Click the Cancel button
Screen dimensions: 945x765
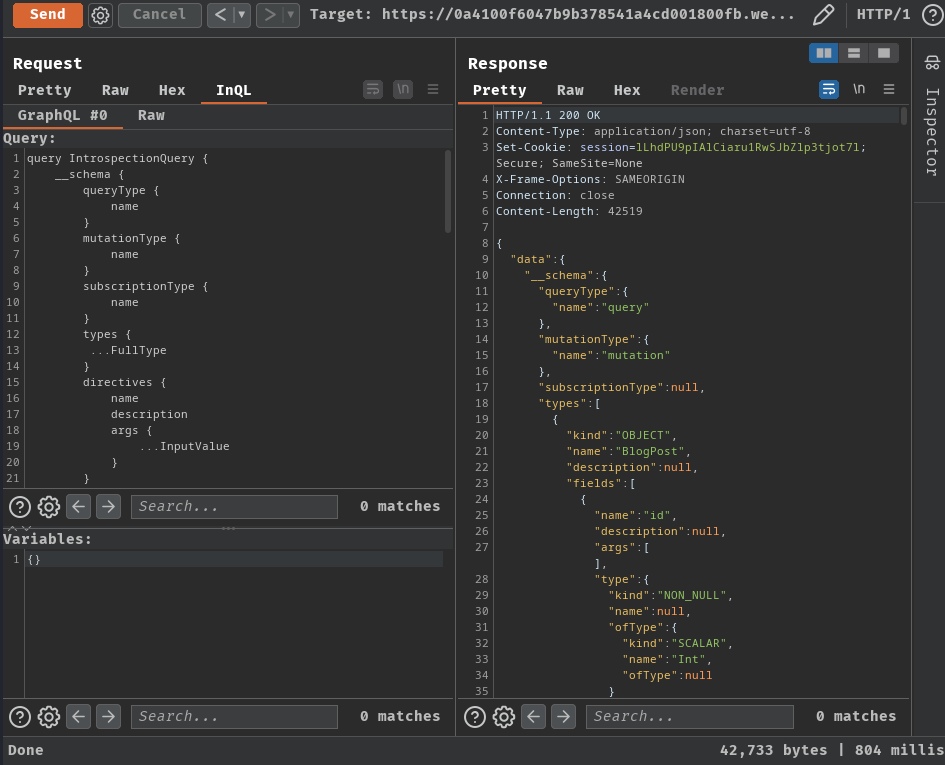point(160,14)
